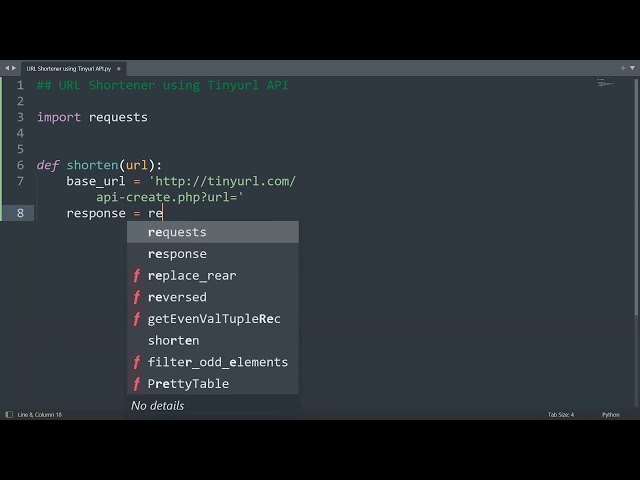Click function icon beside replace_rear
Screen dimensions: 640x480
point(137,276)
